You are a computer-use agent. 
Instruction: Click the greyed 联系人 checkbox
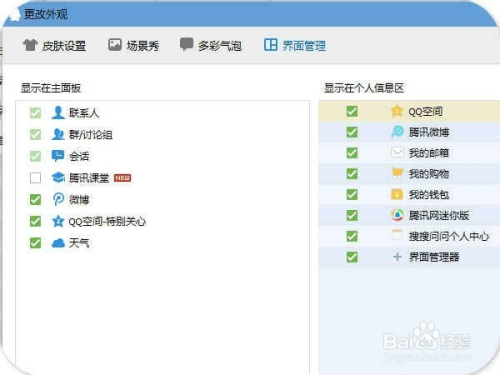(x=35, y=113)
